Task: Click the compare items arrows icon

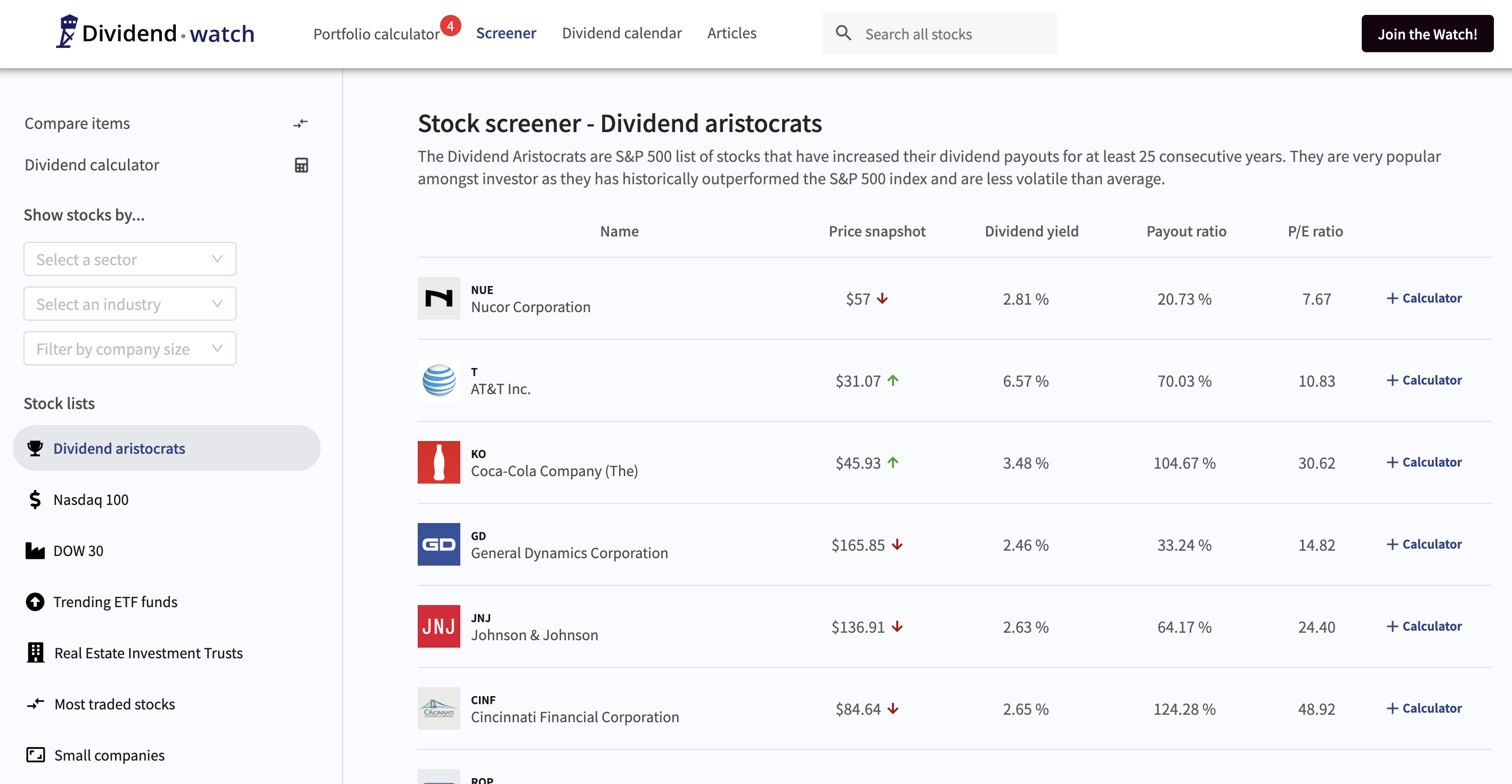Action: pos(300,123)
